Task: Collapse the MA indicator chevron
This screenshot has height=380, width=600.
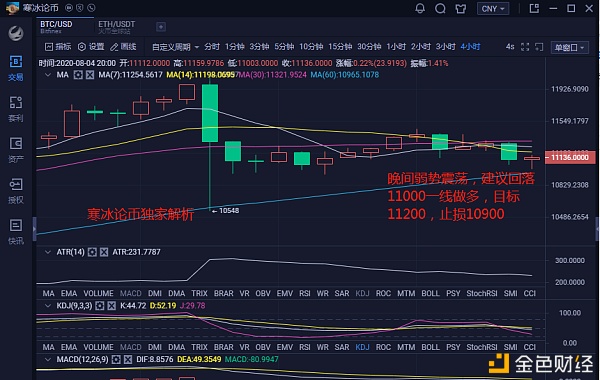Action: pos(47,75)
